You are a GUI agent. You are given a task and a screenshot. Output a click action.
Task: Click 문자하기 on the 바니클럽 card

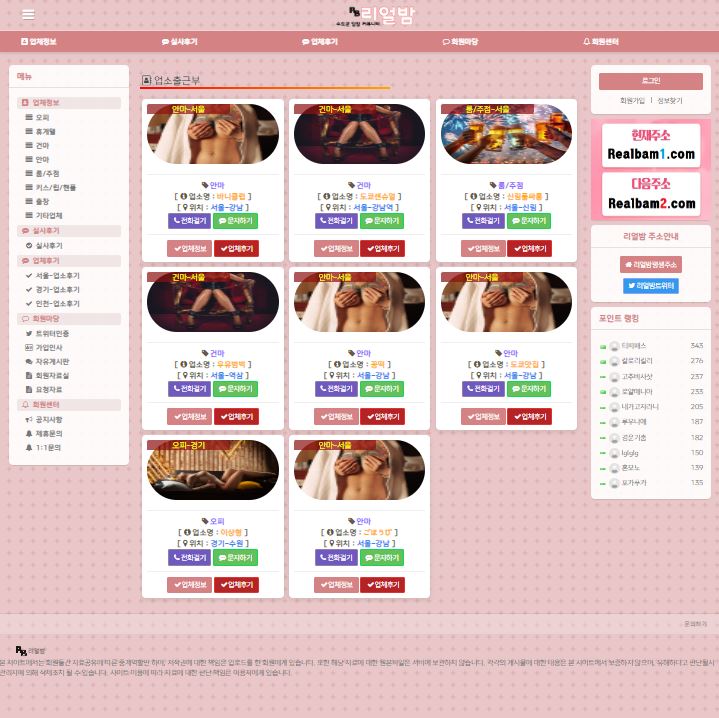pos(235,221)
